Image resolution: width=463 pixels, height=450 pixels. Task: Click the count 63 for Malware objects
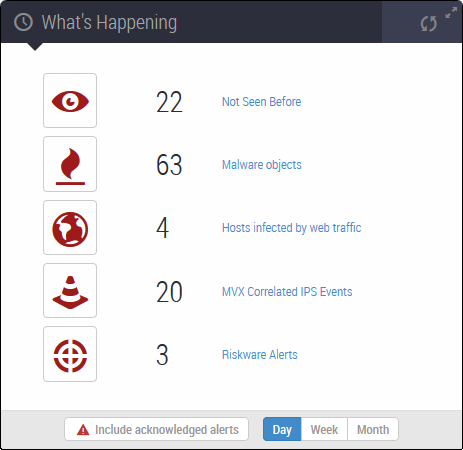pos(169,165)
